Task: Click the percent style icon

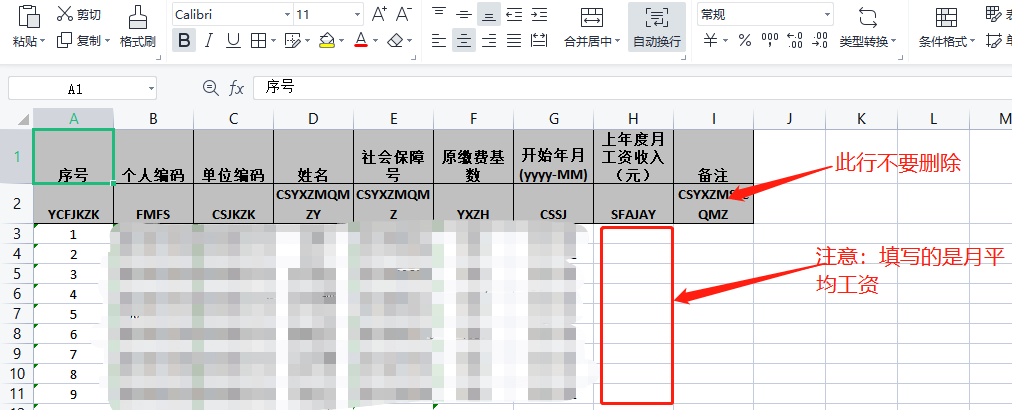Action: point(744,41)
